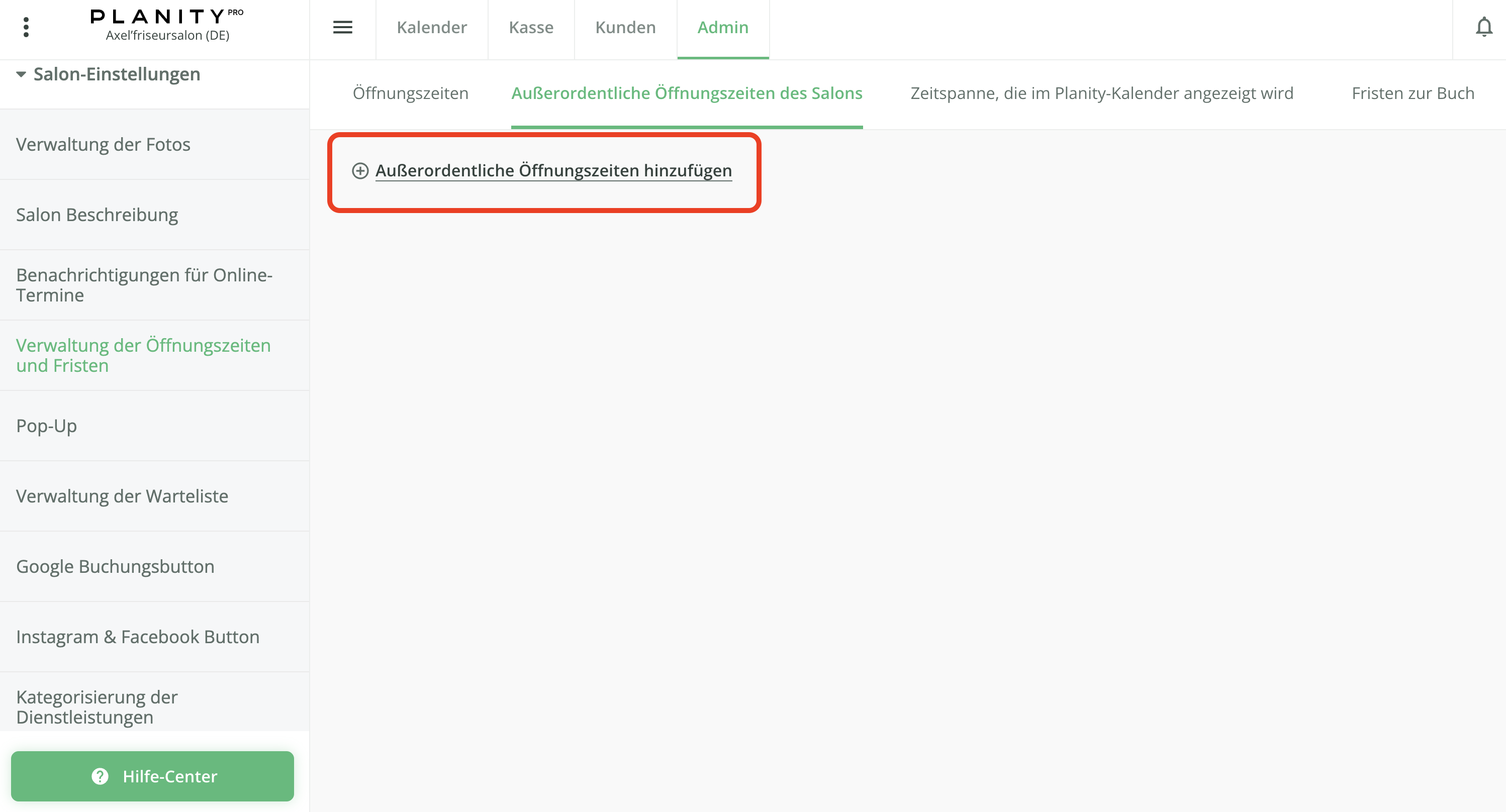Open Instagram & Facebook Button settings

click(138, 637)
